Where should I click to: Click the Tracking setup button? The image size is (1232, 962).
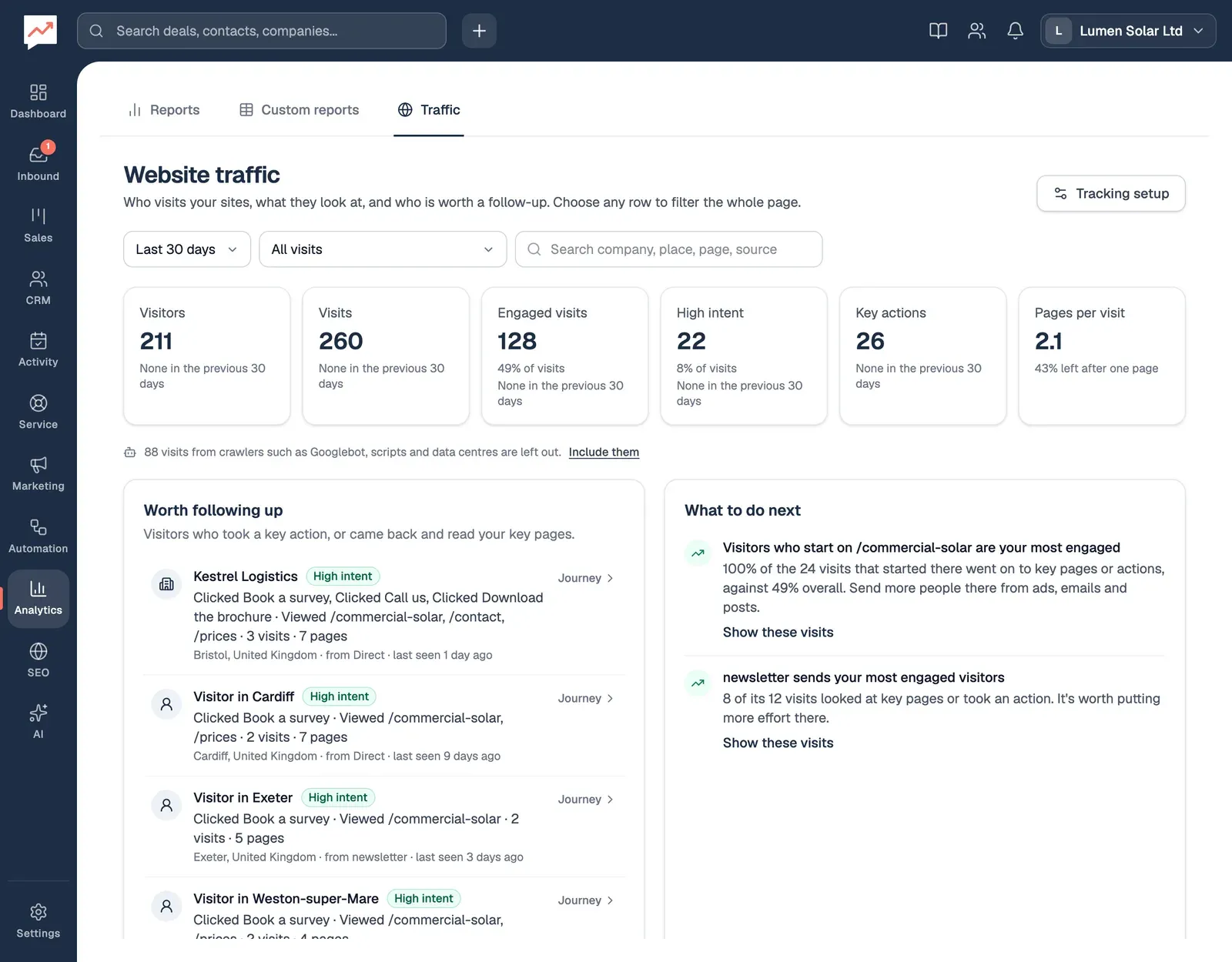pos(1111,193)
